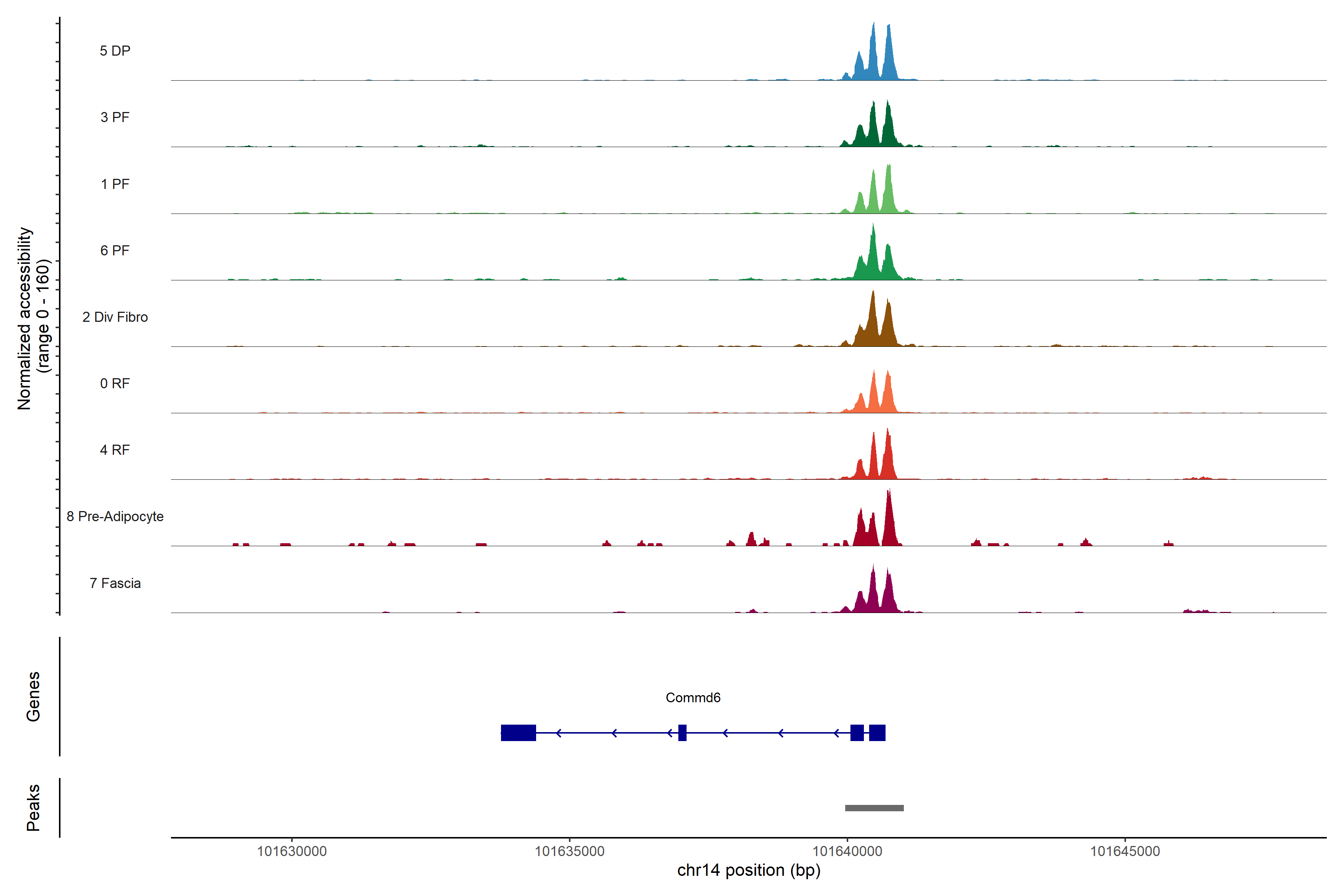Click the 101645000 axis tick label
The width and height of the screenshot is (1344, 896).
(1125, 852)
